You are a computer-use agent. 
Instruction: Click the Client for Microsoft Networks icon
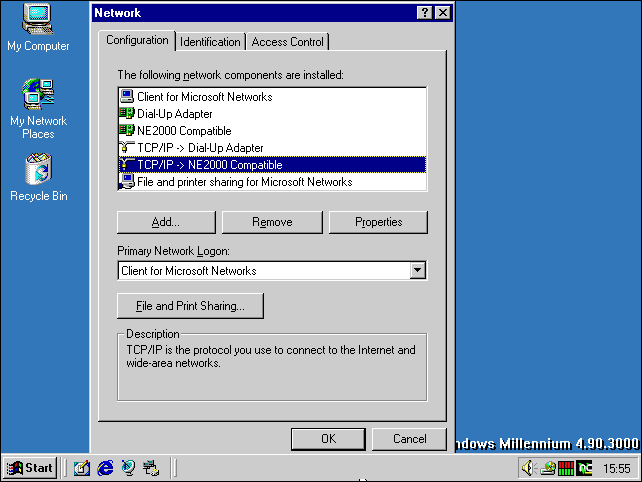pyautogui.click(x=127, y=96)
